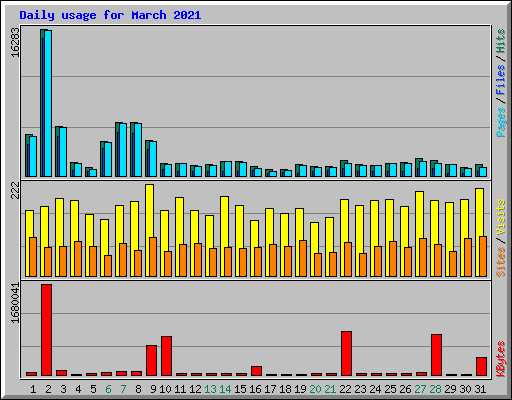Click the day 28 KBytes red bar
Viewport: 512px width, 400px height.
[436, 355]
